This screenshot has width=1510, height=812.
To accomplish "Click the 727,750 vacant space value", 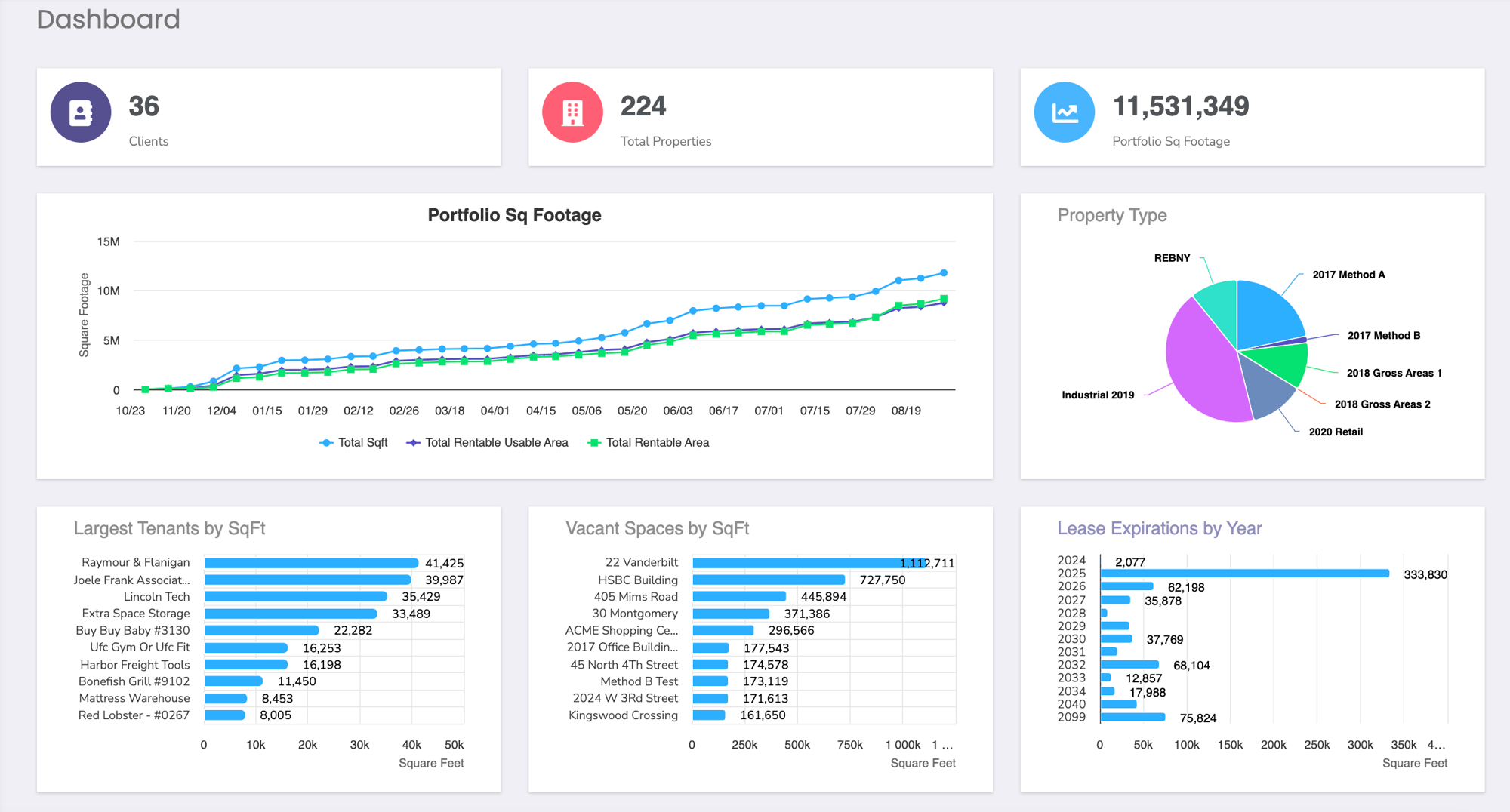I will point(882,580).
